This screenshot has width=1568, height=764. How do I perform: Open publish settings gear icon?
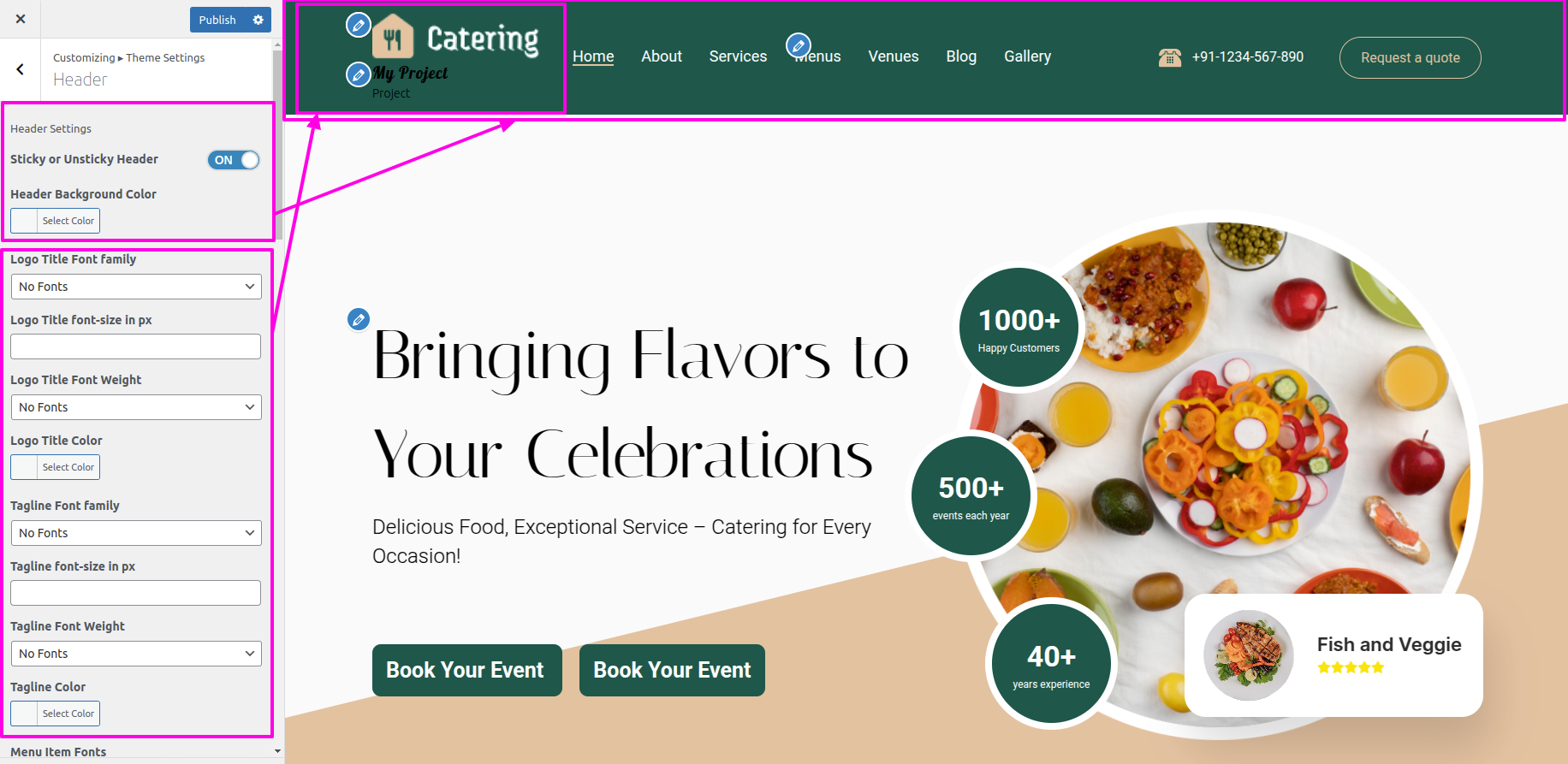point(258,20)
